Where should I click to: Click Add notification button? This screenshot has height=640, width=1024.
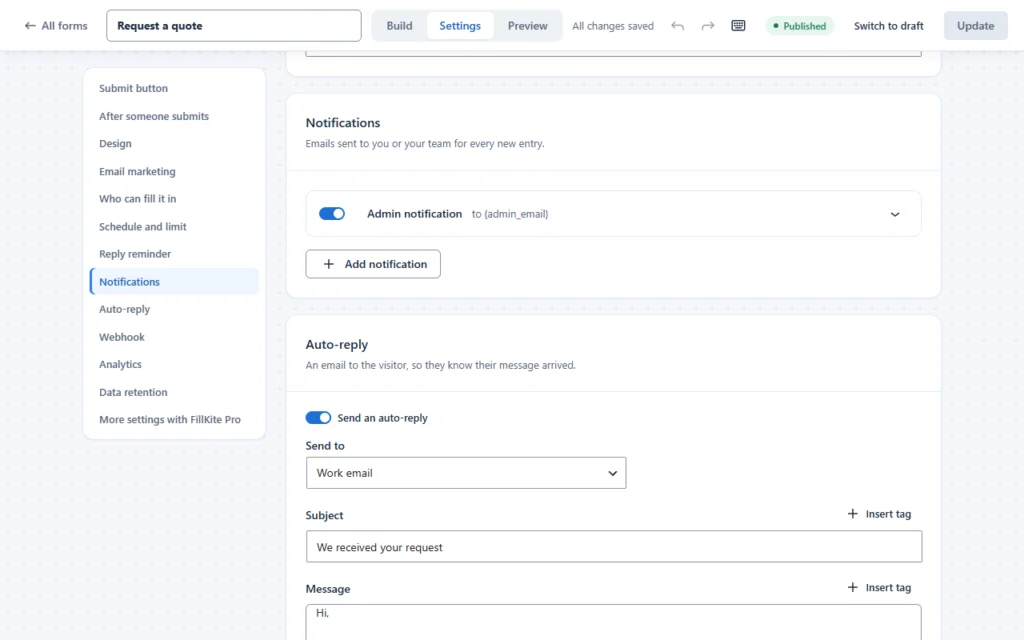(x=373, y=264)
